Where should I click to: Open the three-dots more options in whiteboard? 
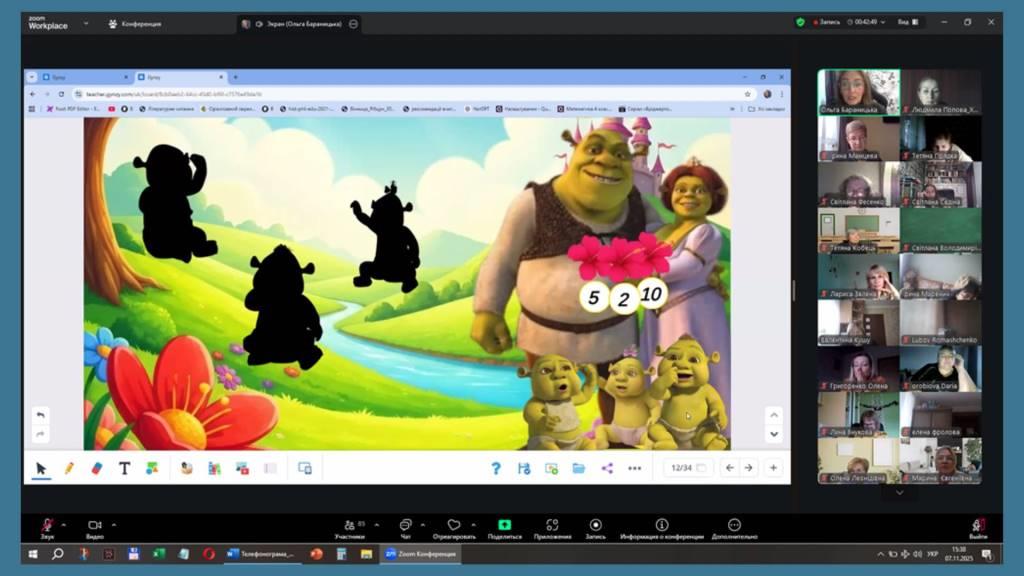(634, 468)
